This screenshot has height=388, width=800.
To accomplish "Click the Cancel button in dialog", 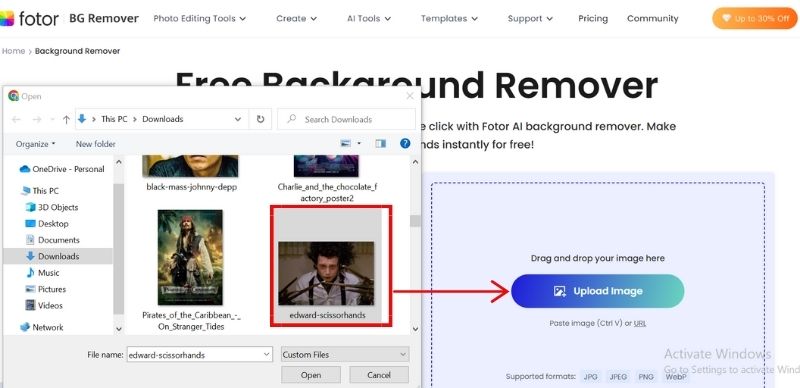I will [x=379, y=375].
